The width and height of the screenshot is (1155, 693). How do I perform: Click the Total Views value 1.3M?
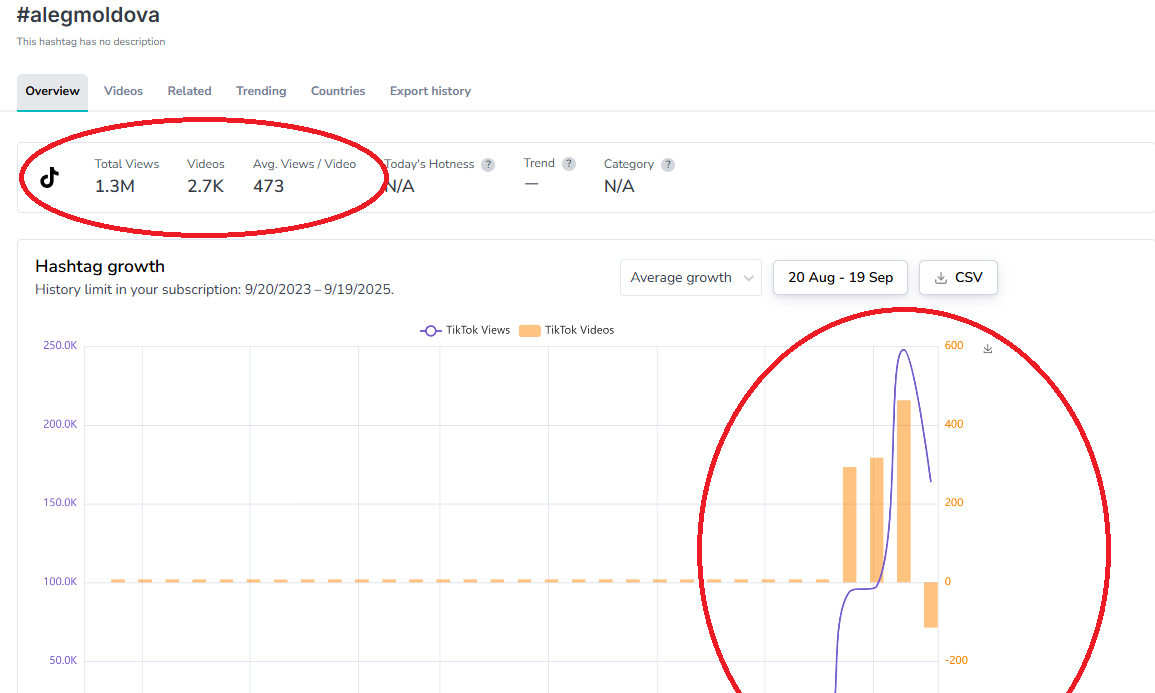[115, 186]
